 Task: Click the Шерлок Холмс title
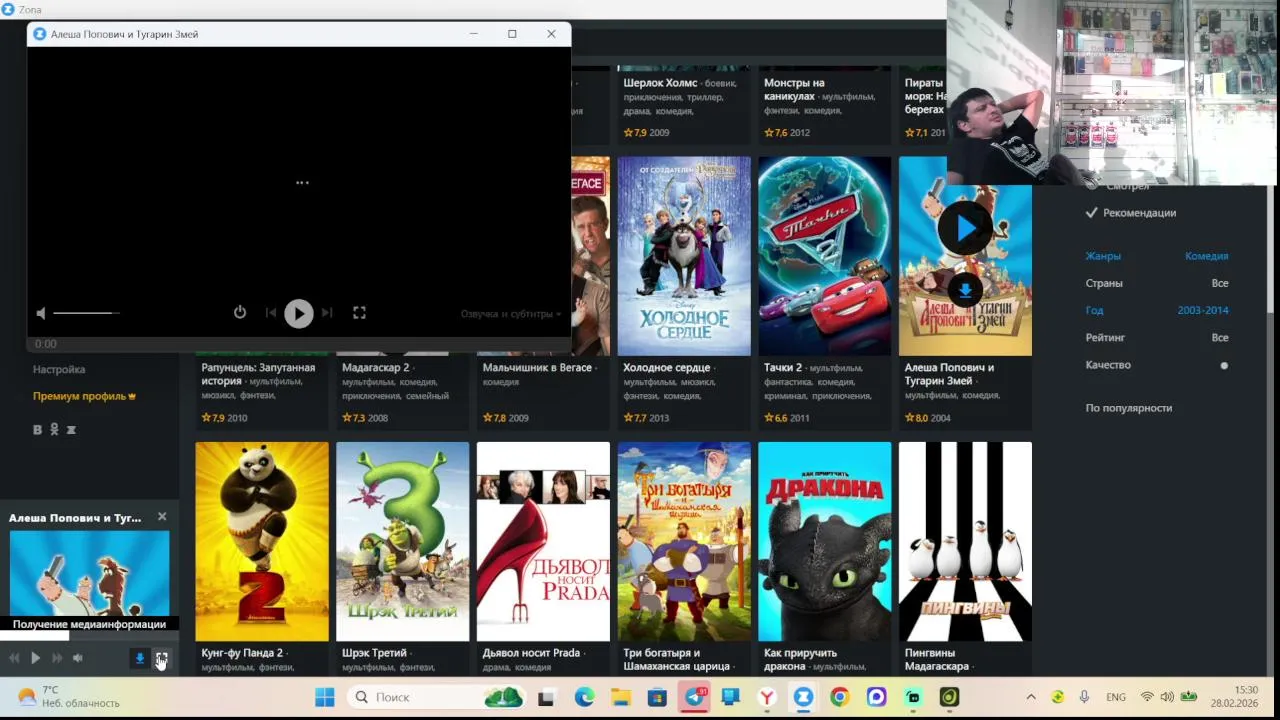pos(660,83)
